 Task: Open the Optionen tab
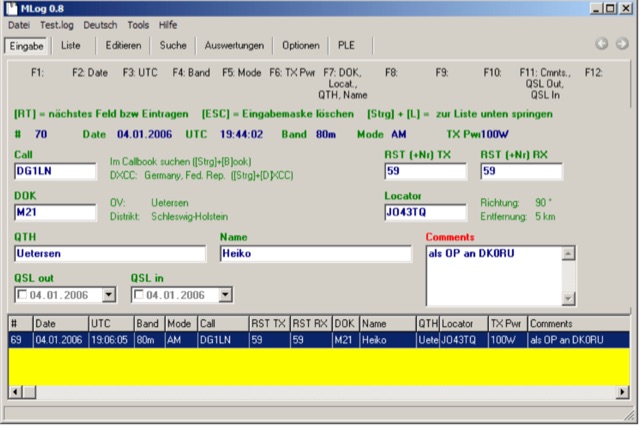coord(300,45)
